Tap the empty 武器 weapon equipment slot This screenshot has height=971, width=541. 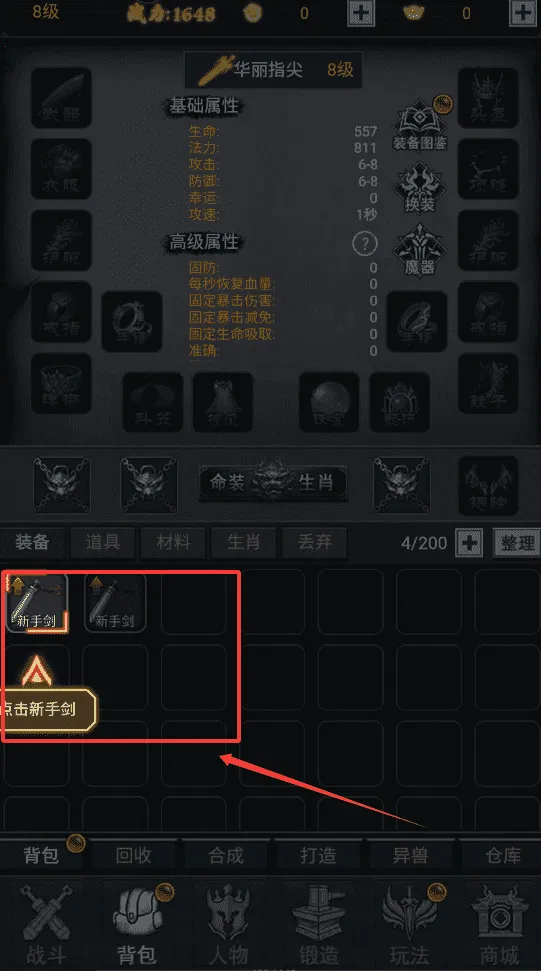click(61, 98)
